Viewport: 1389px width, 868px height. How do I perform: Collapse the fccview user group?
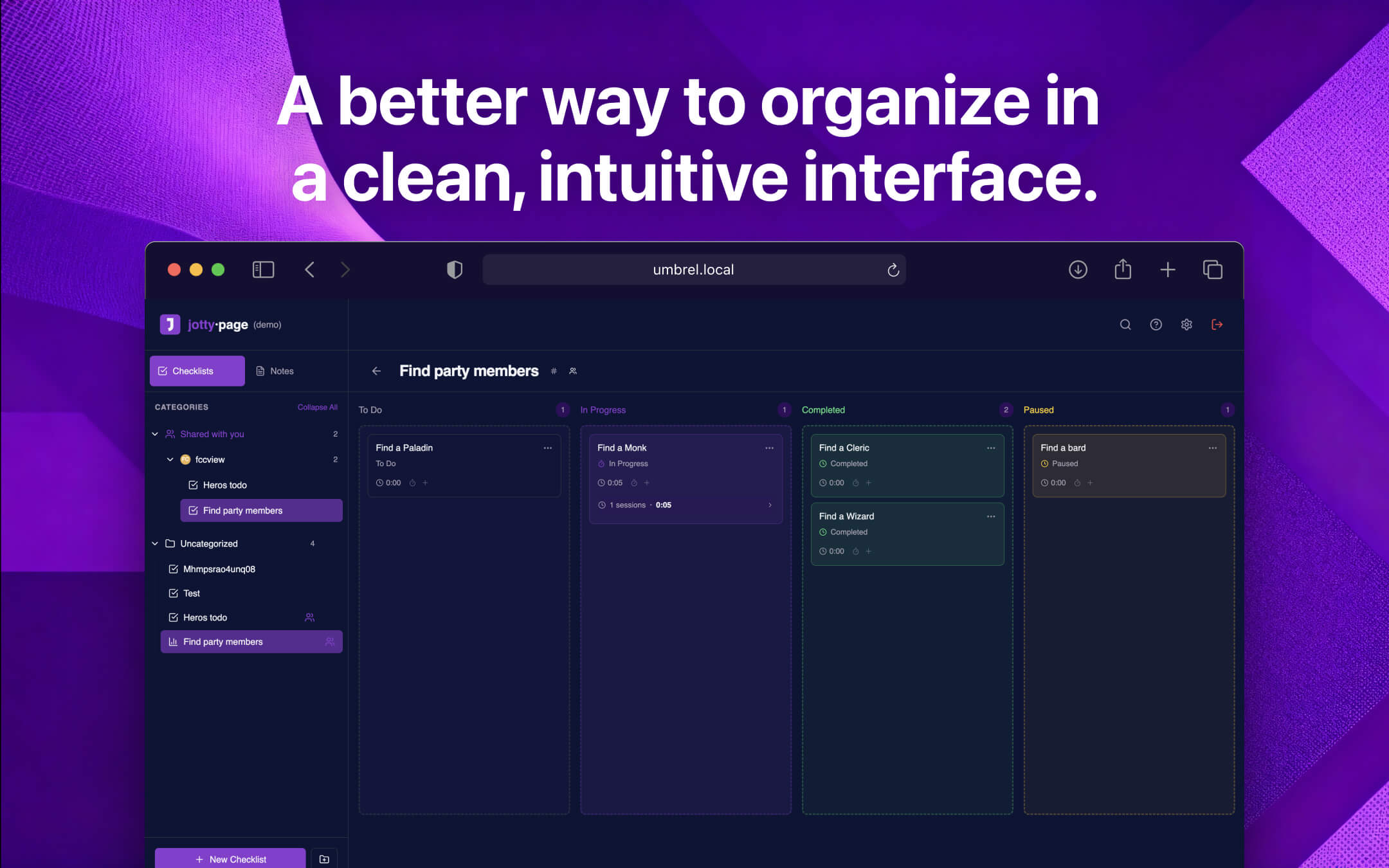point(170,460)
